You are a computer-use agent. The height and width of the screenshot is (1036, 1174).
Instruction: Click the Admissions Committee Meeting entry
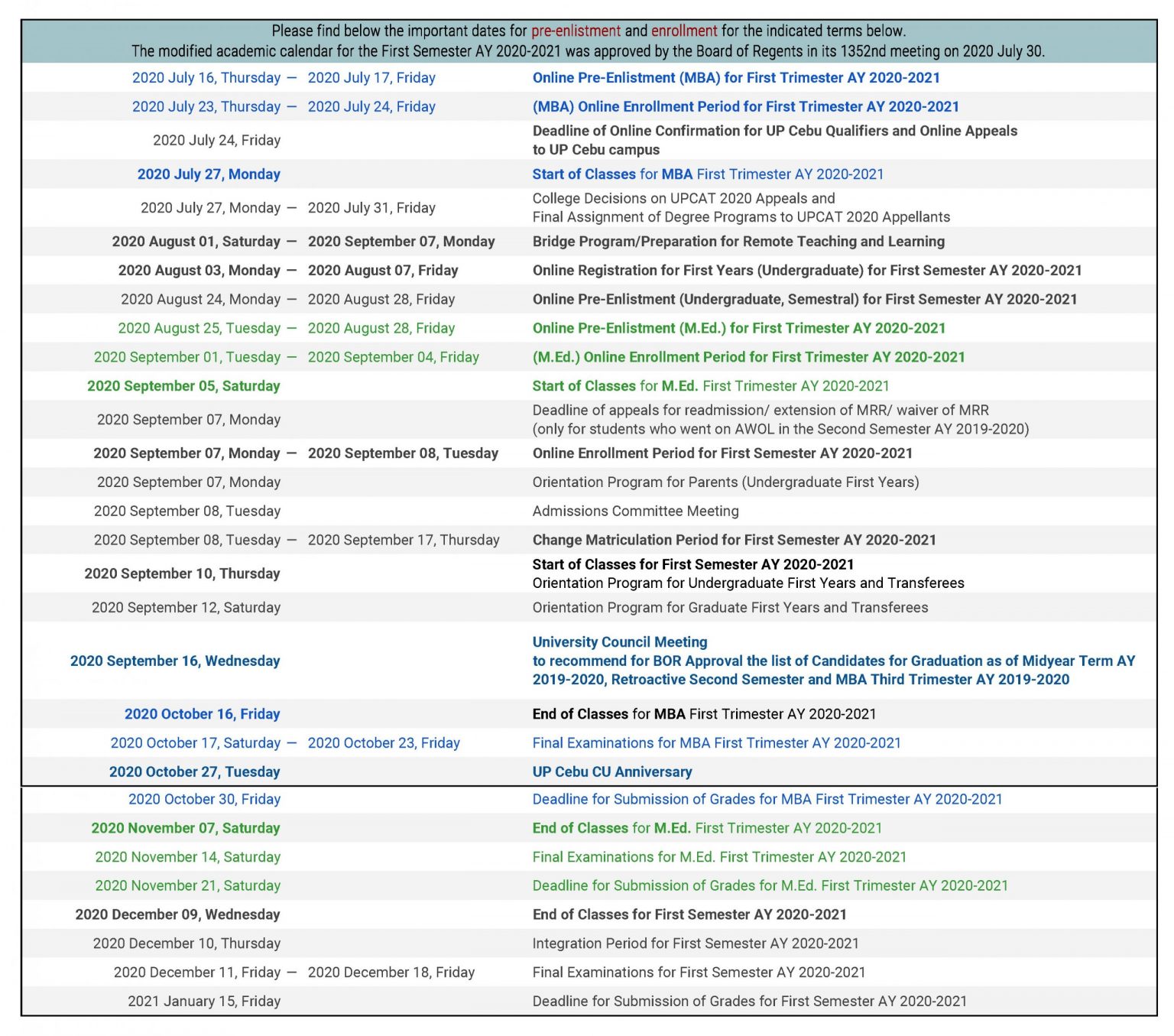coord(635,511)
